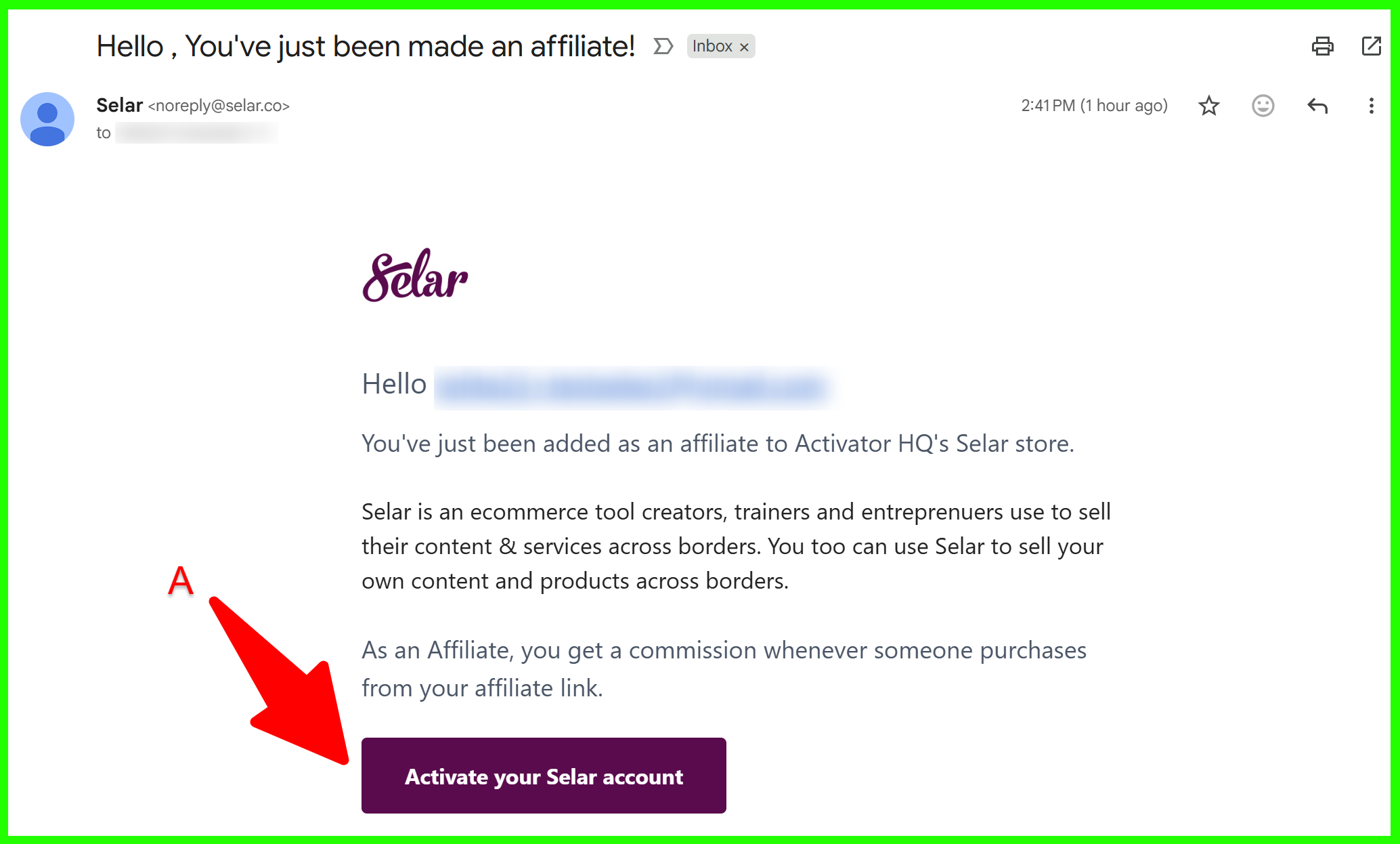Open email in new window icon
This screenshot has width=1400, height=844.
(1371, 46)
